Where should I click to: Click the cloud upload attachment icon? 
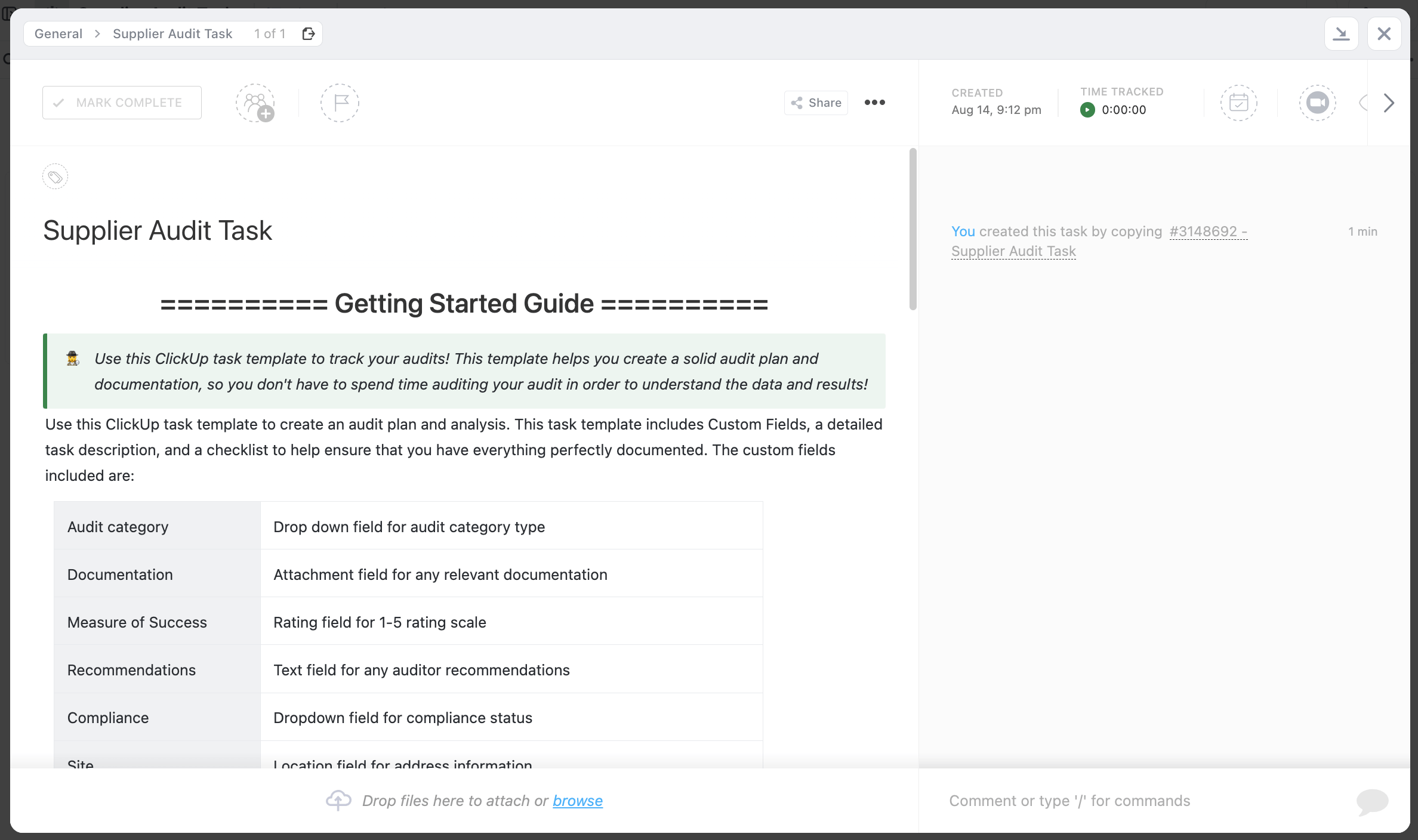tap(338, 800)
